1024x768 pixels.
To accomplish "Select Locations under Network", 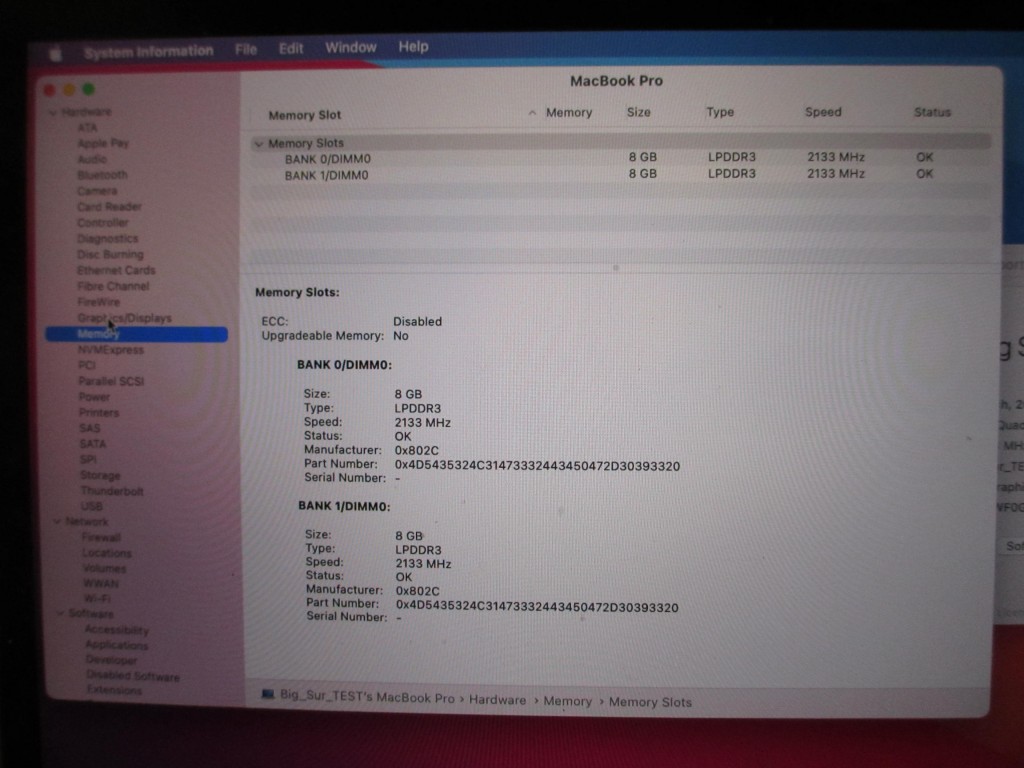I will point(107,553).
